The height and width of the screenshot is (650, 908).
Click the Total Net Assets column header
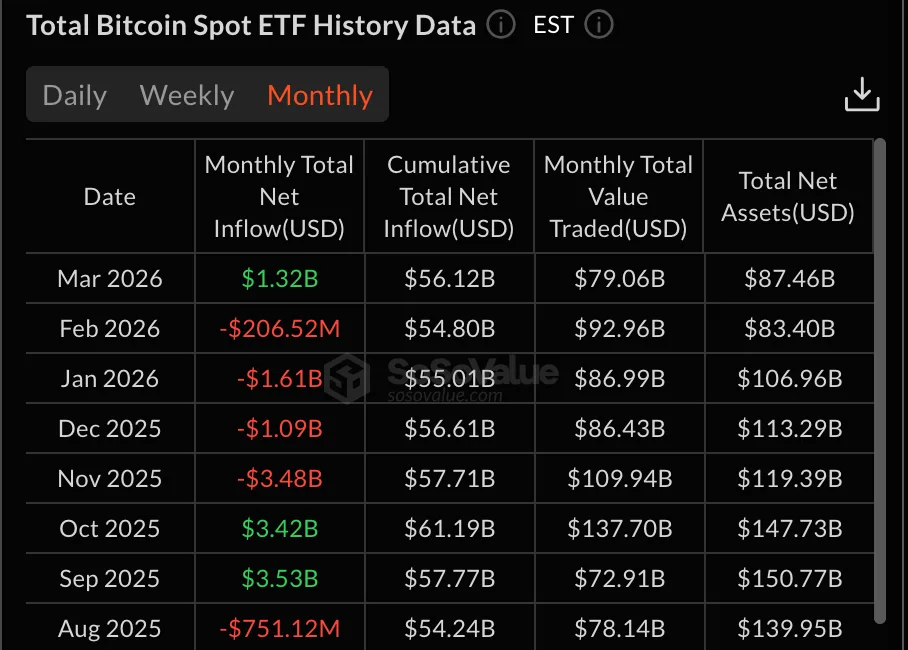click(788, 196)
